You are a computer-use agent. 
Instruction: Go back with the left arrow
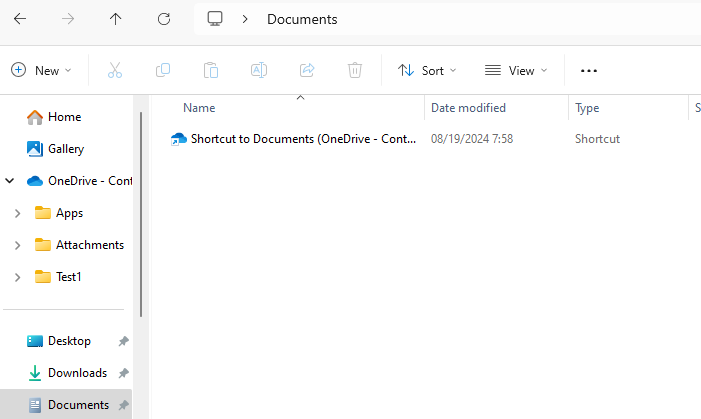click(x=20, y=19)
